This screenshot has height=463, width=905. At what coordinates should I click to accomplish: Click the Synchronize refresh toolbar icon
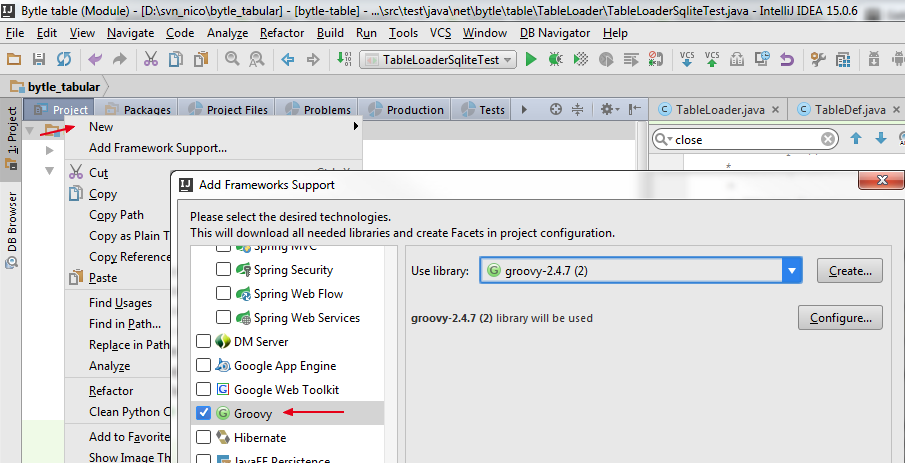coord(63,60)
